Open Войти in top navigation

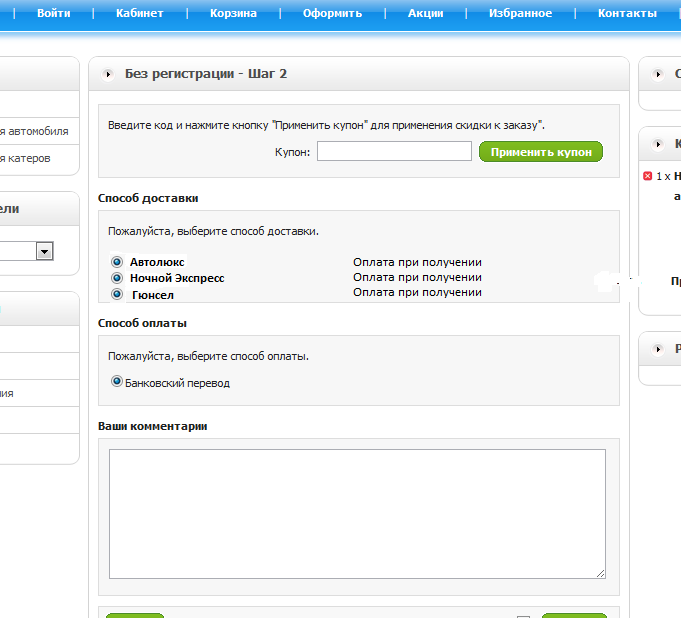point(53,13)
